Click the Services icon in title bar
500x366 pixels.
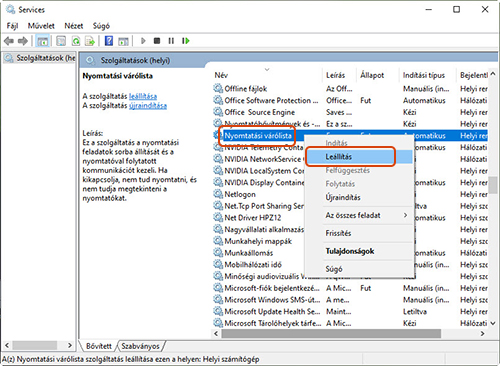(11, 9)
